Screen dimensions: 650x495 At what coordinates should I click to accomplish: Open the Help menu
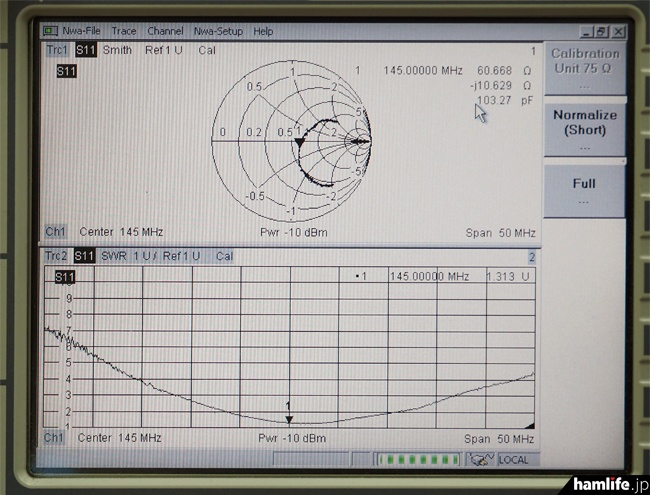pos(263,32)
